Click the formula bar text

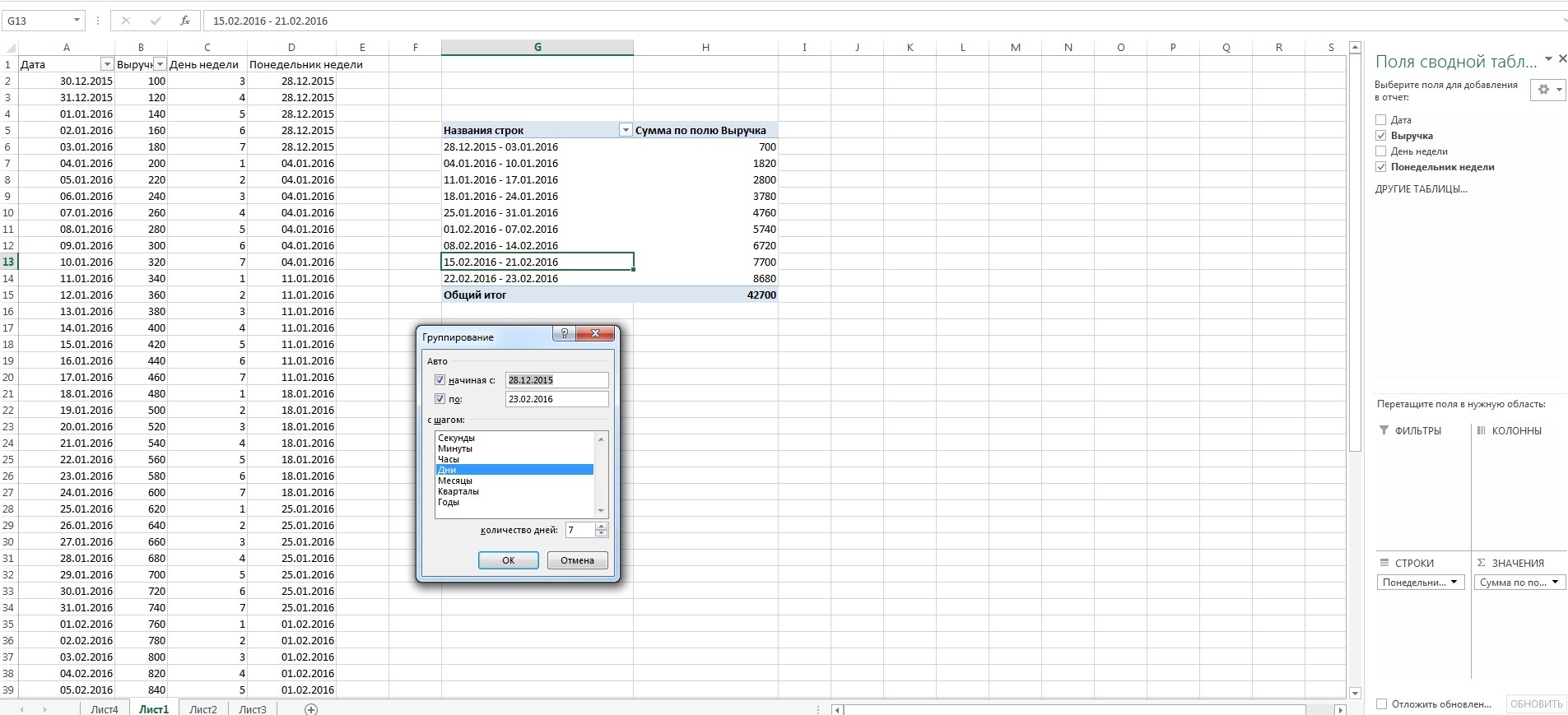(270, 21)
